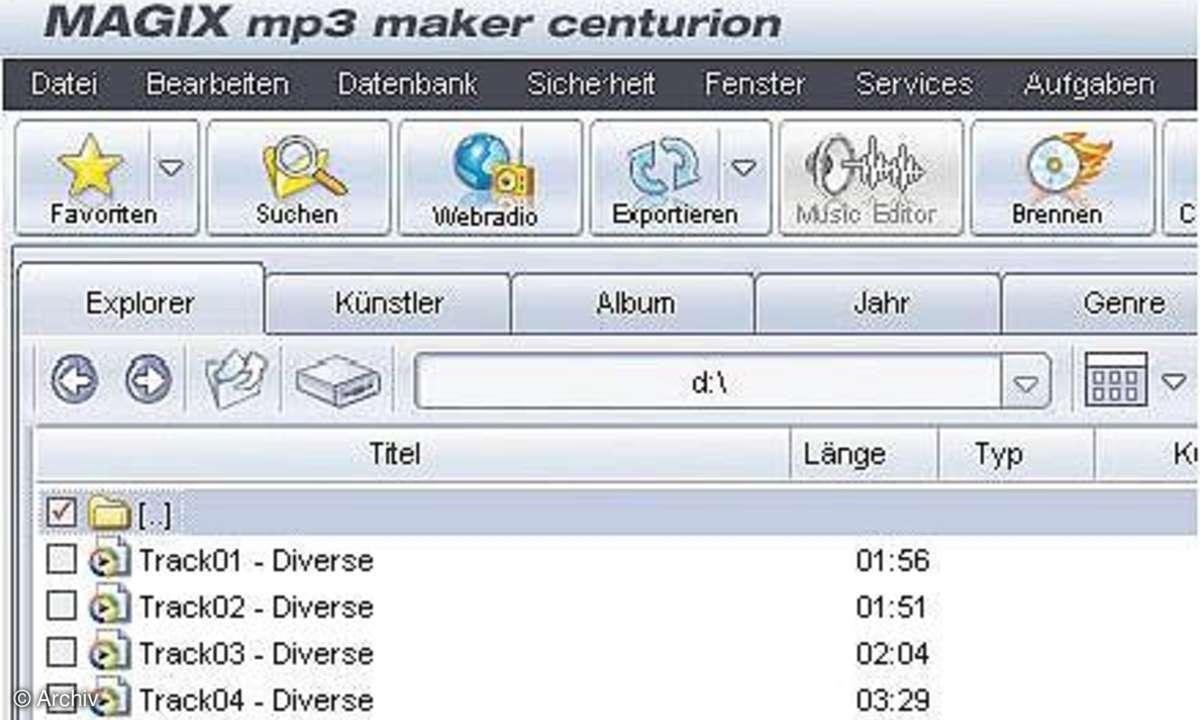Open the Music Editor waveform button
Screen dimensions: 1200x720
(x=871, y=178)
